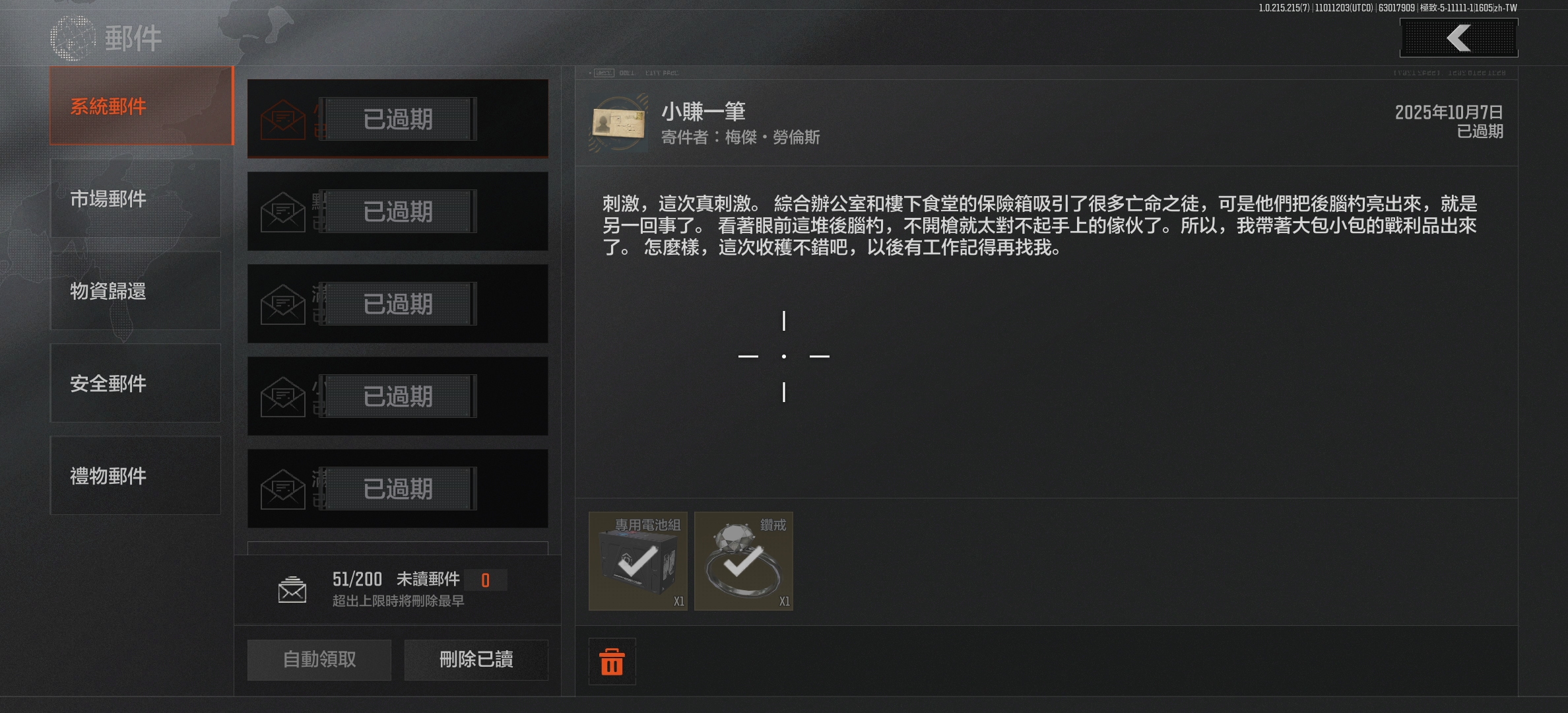Image resolution: width=1568 pixels, height=713 pixels.
Task: Go to 禮物郵件 tab
Action: (135, 475)
